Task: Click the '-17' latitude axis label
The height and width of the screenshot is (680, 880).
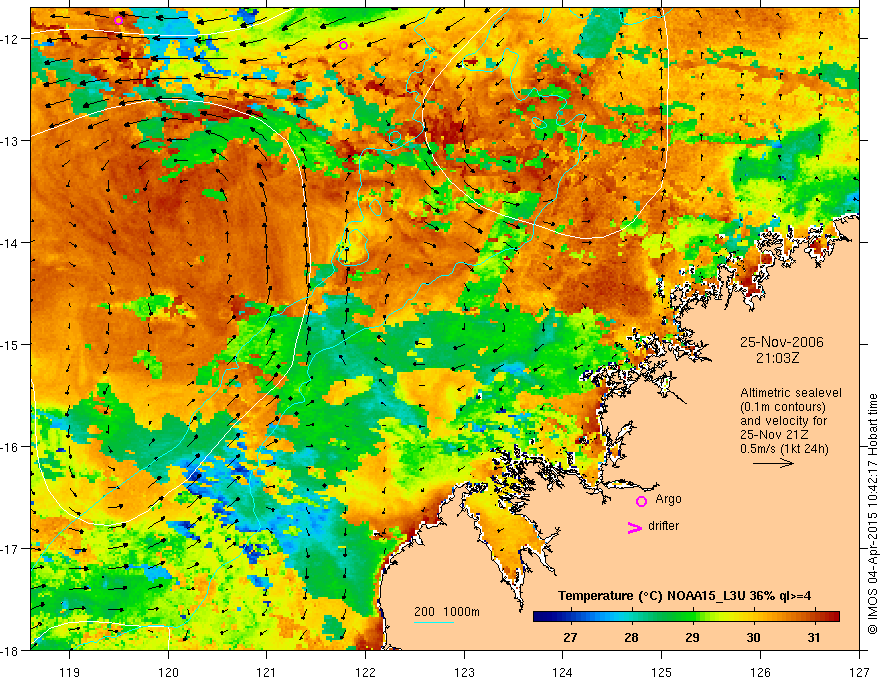Action: [x=10, y=549]
